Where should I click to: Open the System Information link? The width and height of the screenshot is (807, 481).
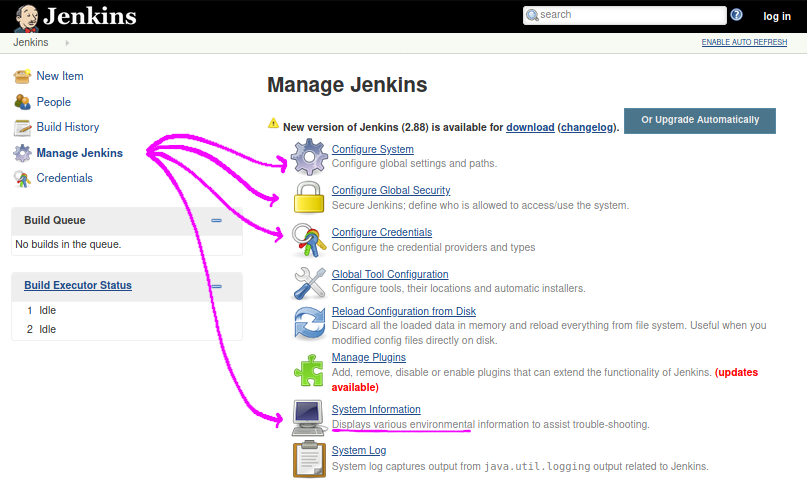[x=376, y=409]
